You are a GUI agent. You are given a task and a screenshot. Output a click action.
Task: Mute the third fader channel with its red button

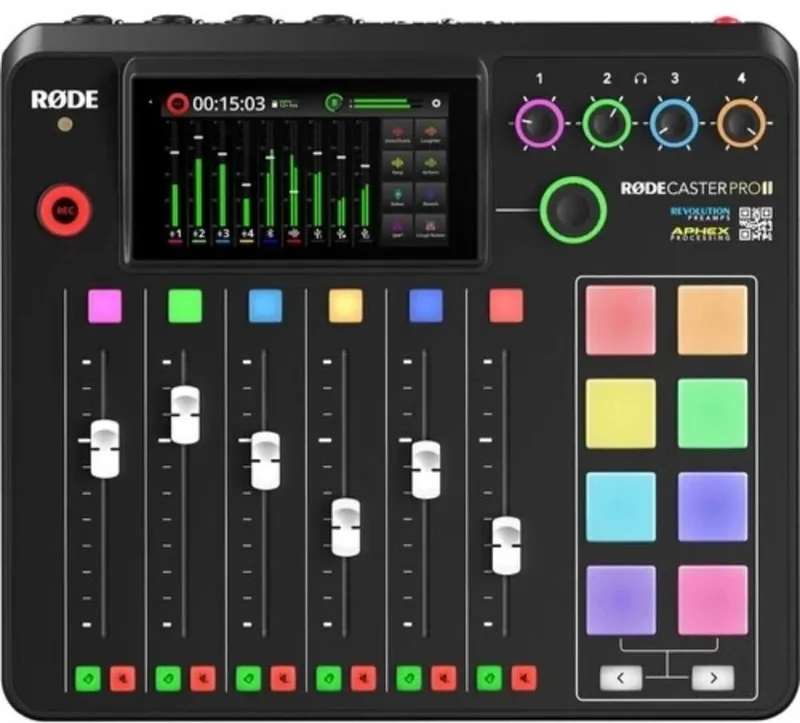click(x=283, y=678)
